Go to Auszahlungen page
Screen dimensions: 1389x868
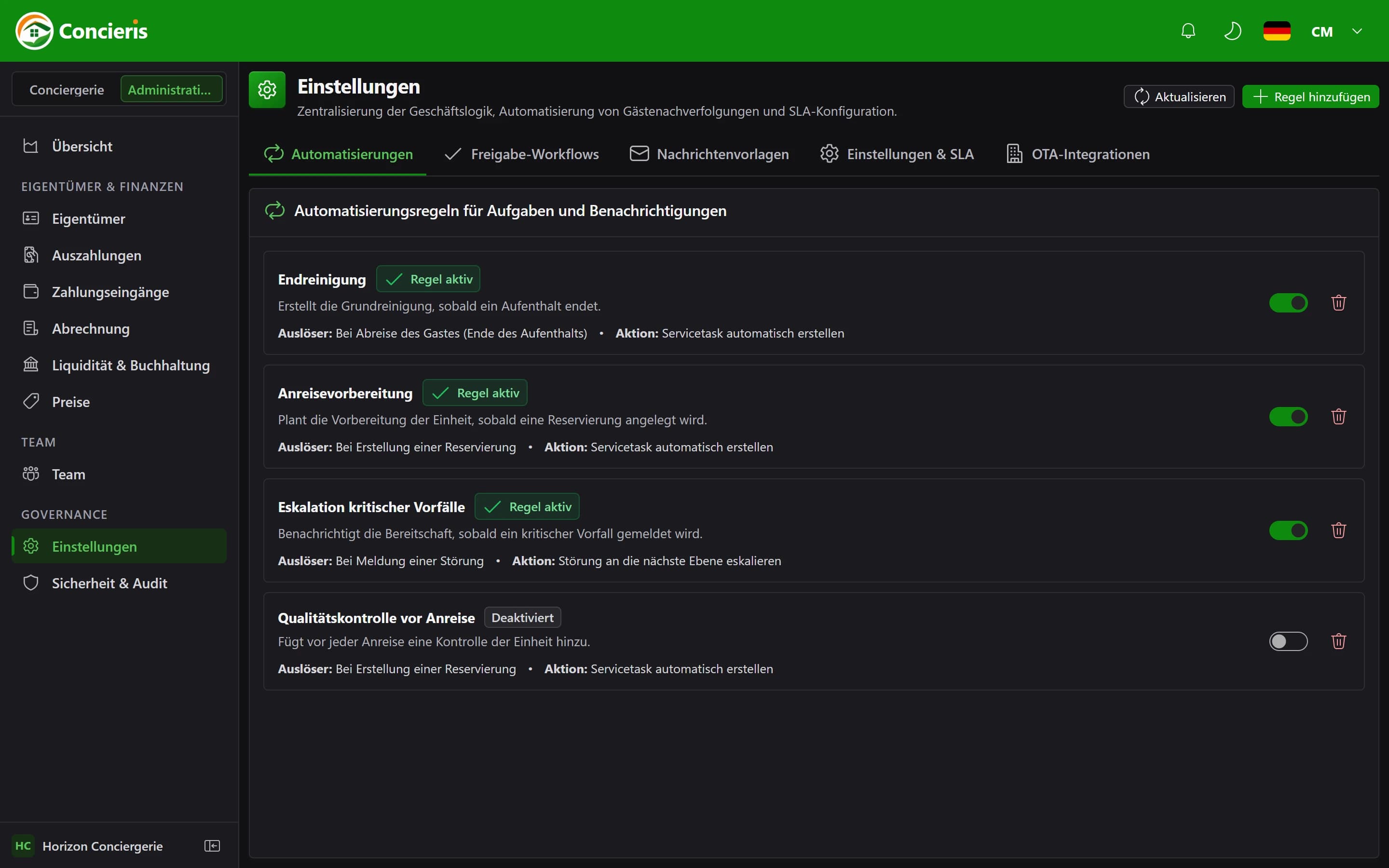(119, 255)
